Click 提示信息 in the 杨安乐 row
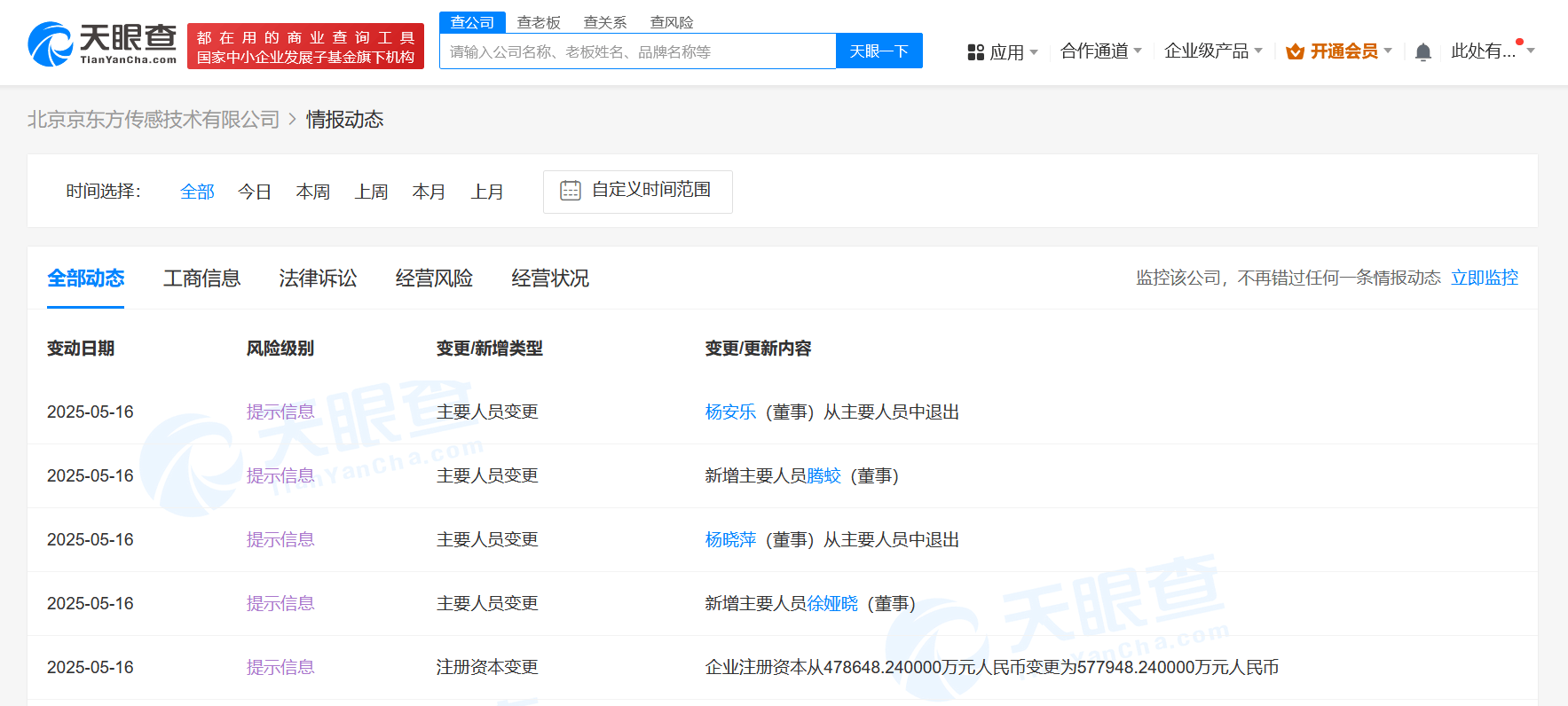 pos(280,412)
